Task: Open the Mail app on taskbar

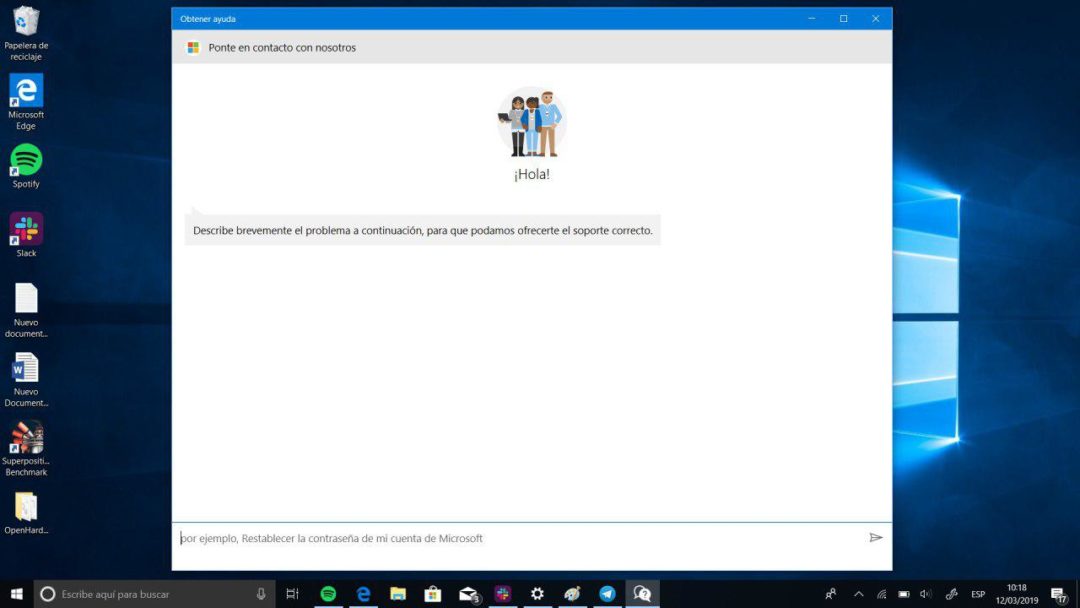Action: tap(468, 594)
